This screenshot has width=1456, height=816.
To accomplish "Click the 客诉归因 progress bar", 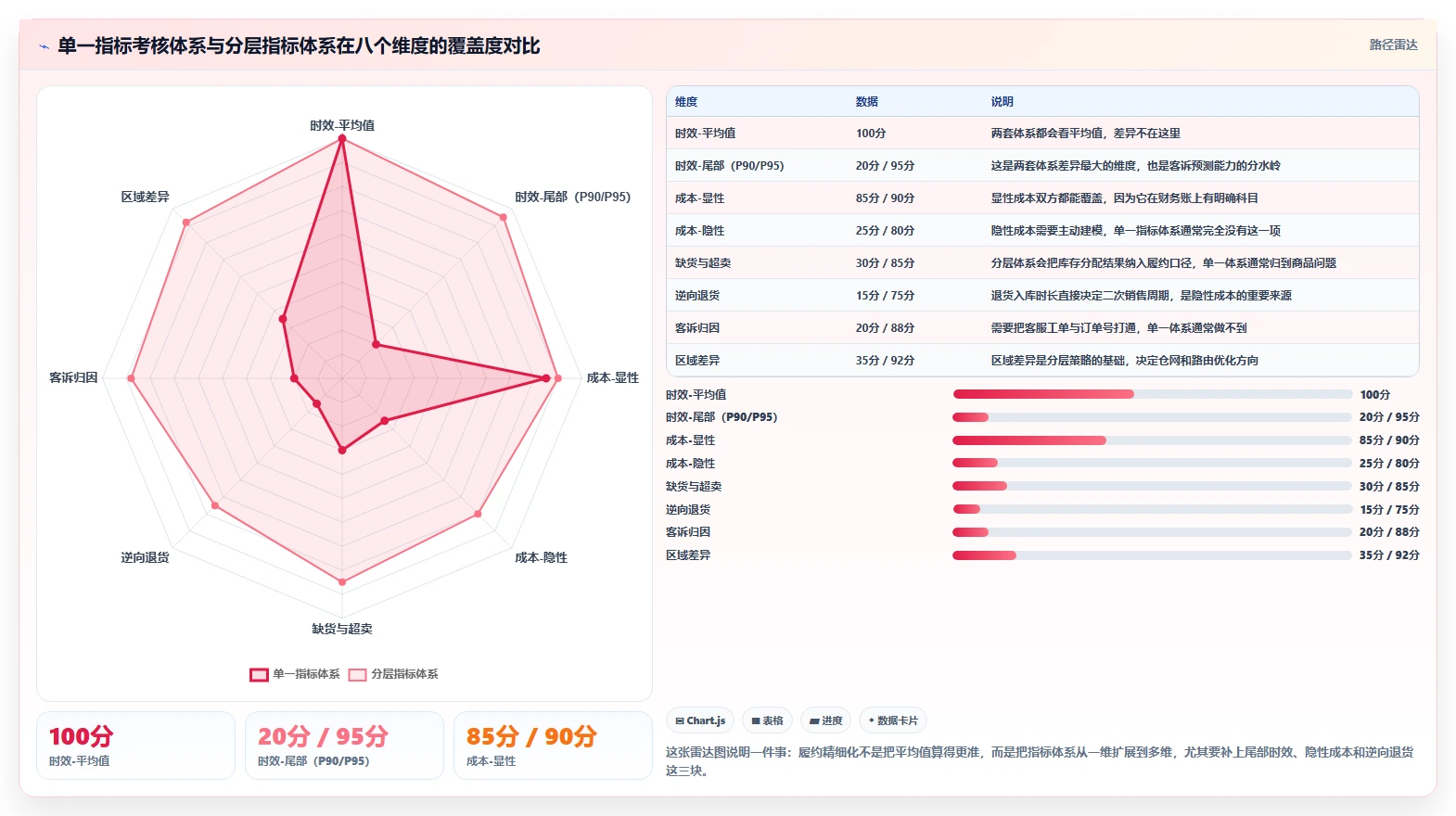I will [1152, 532].
